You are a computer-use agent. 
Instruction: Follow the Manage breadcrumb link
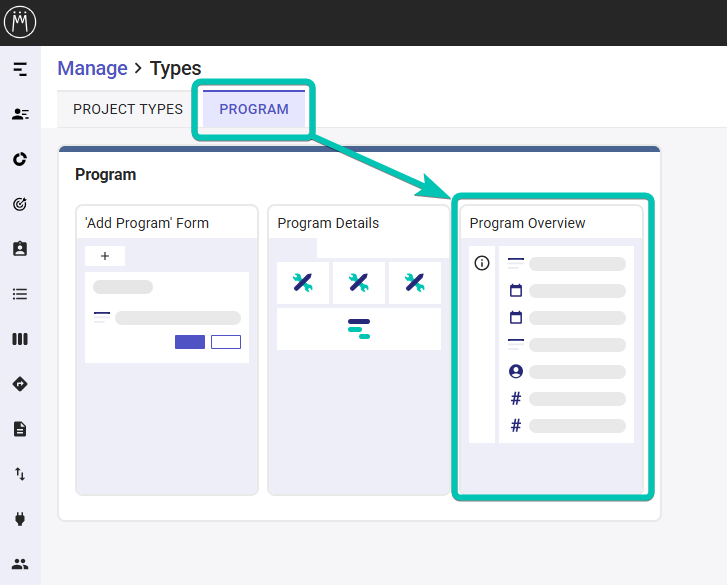[x=92, y=68]
